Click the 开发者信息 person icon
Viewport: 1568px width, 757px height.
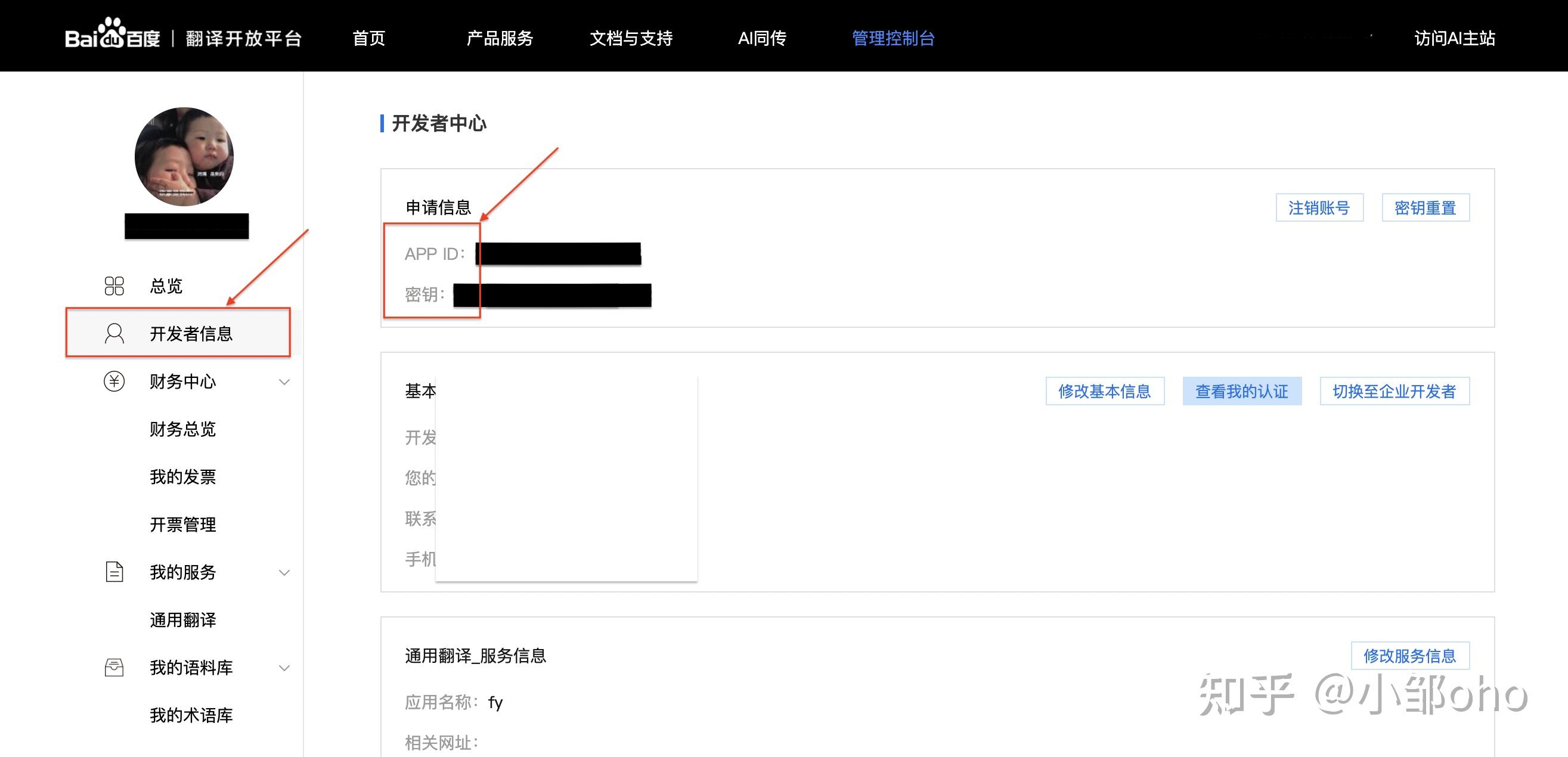click(x=114, y=333)
